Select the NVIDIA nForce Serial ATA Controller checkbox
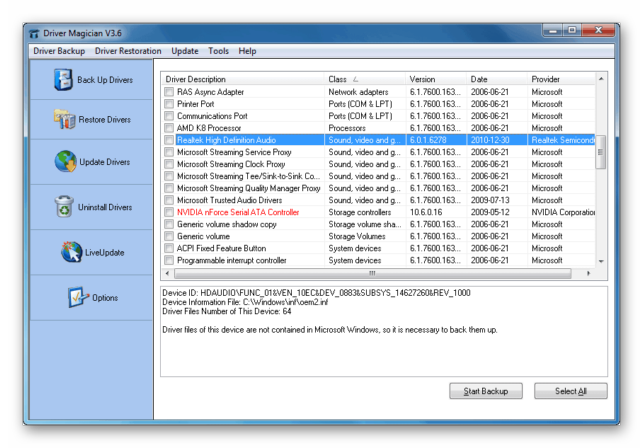The width and height of the screenshot is (643, 448). (169, 212)
